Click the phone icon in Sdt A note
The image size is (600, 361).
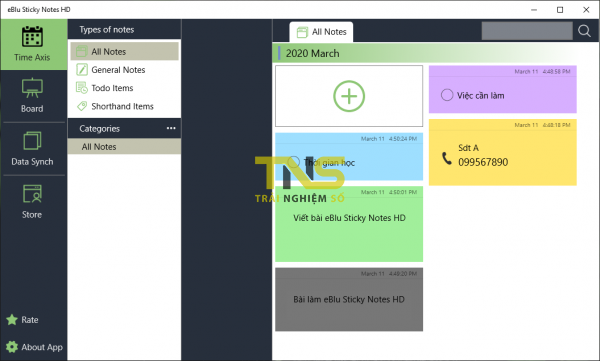[x=447, y=158]
